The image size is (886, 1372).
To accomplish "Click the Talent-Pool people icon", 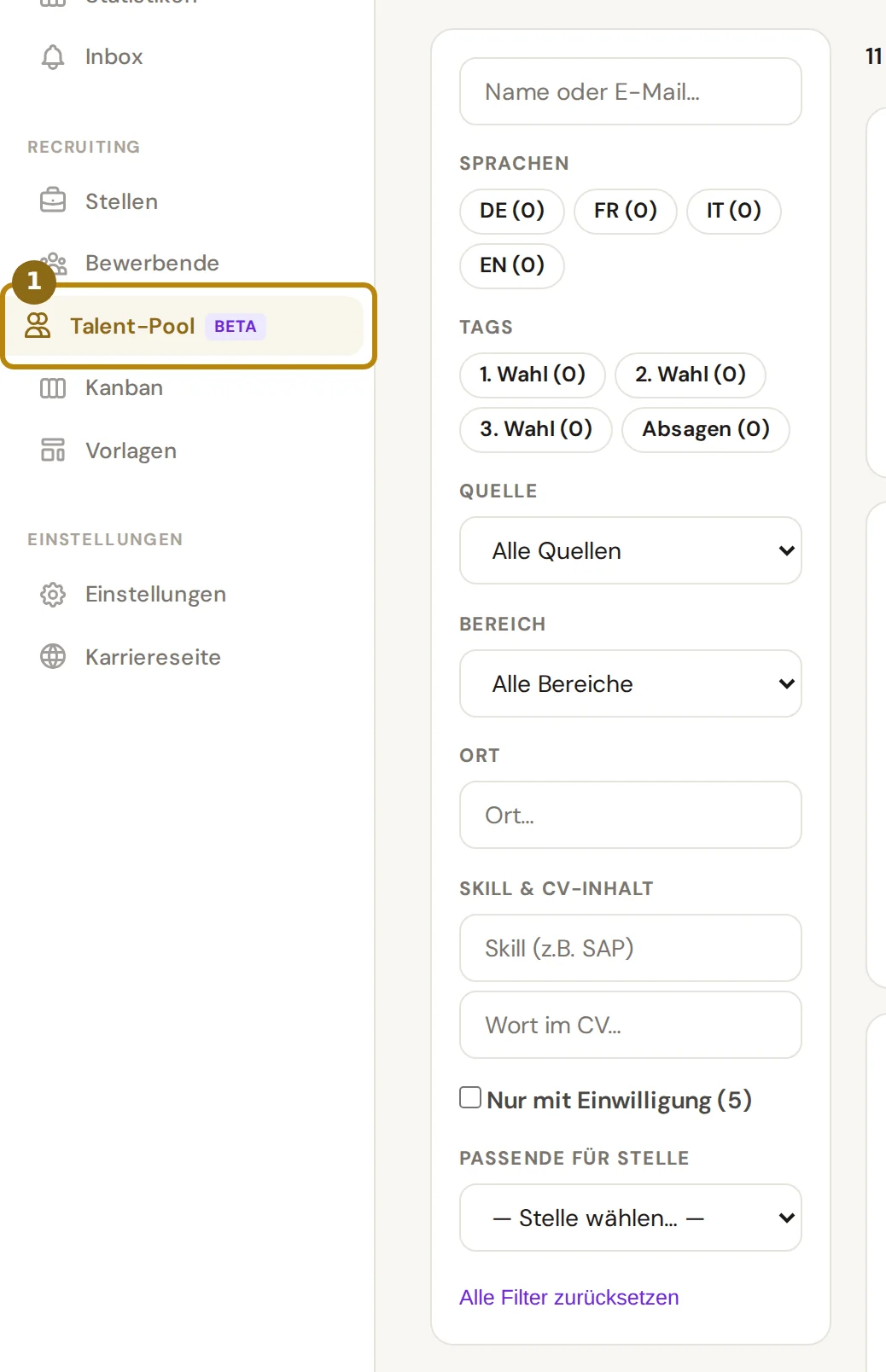I will pos(38,325).
